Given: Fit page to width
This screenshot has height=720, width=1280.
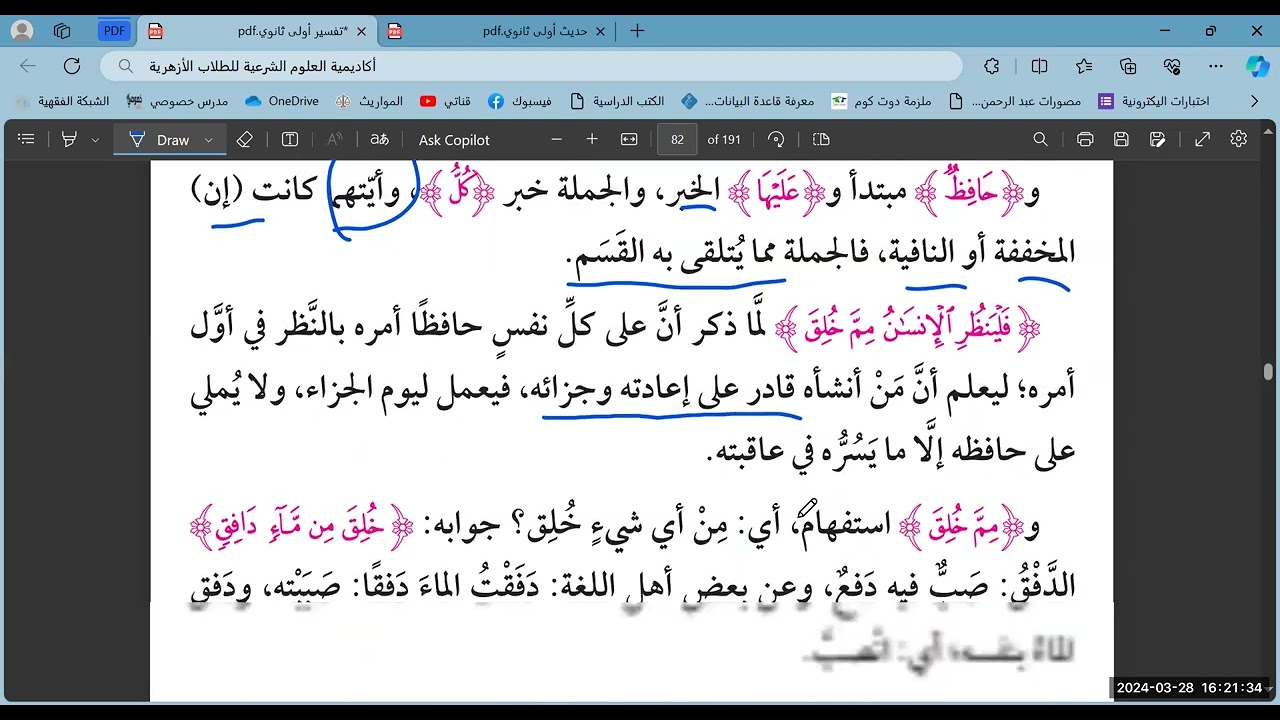Looking at the screenshot, I should (629, 140).
